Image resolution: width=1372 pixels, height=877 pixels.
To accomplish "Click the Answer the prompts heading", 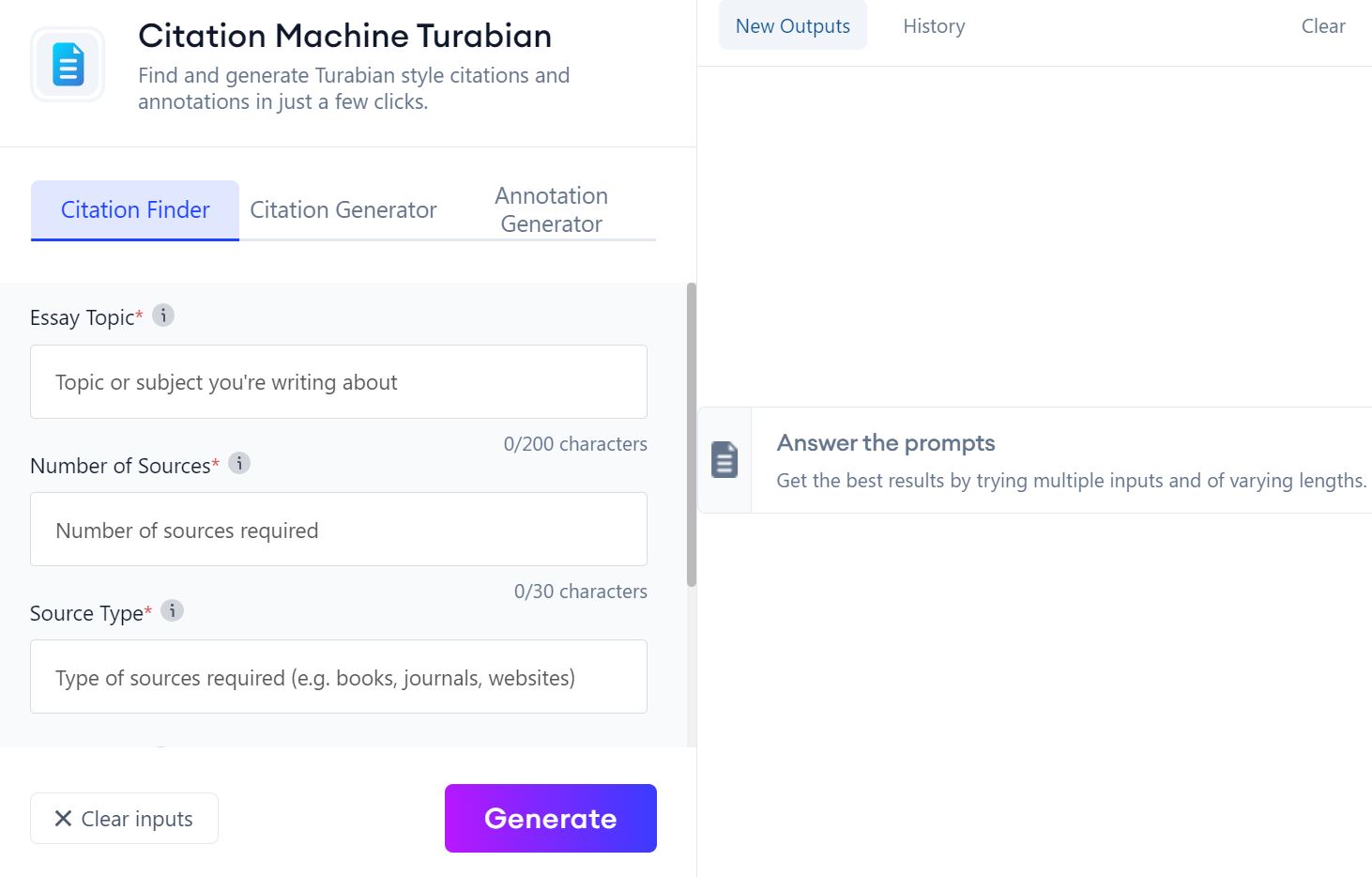I will coord(885,443).
